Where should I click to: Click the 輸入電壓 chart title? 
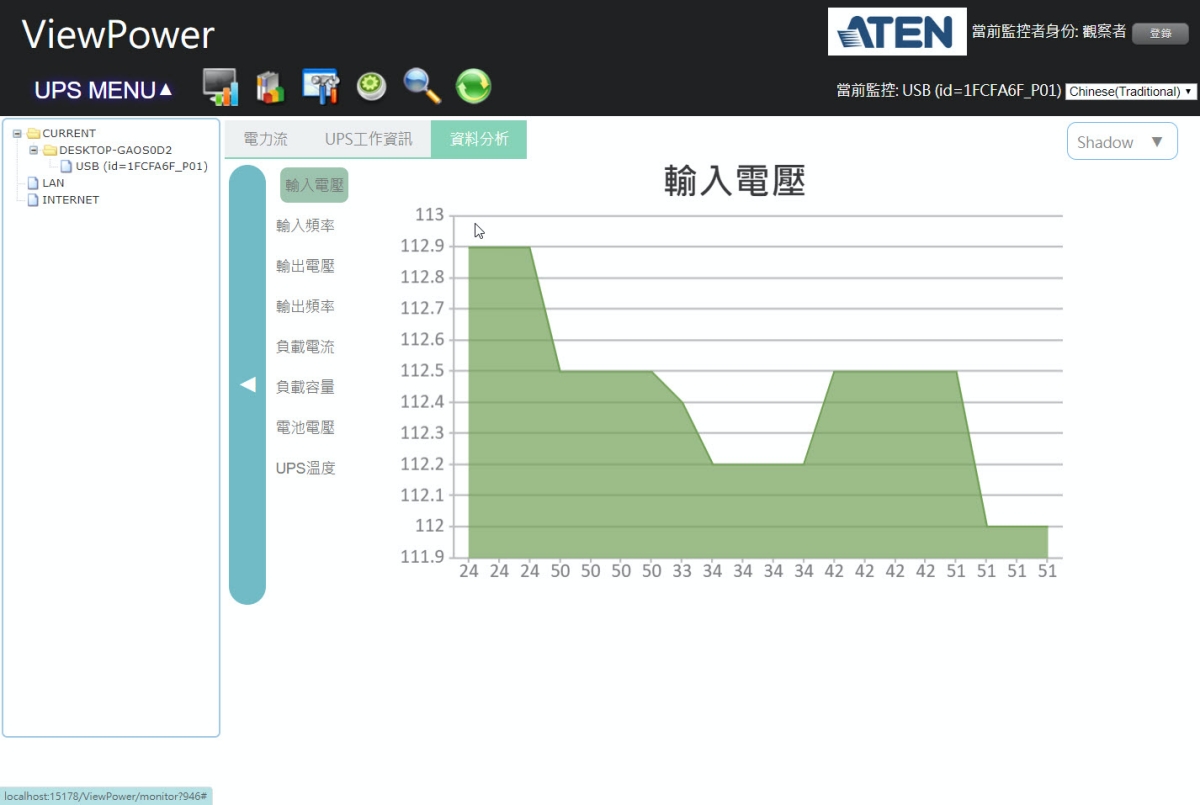[735, 181]
